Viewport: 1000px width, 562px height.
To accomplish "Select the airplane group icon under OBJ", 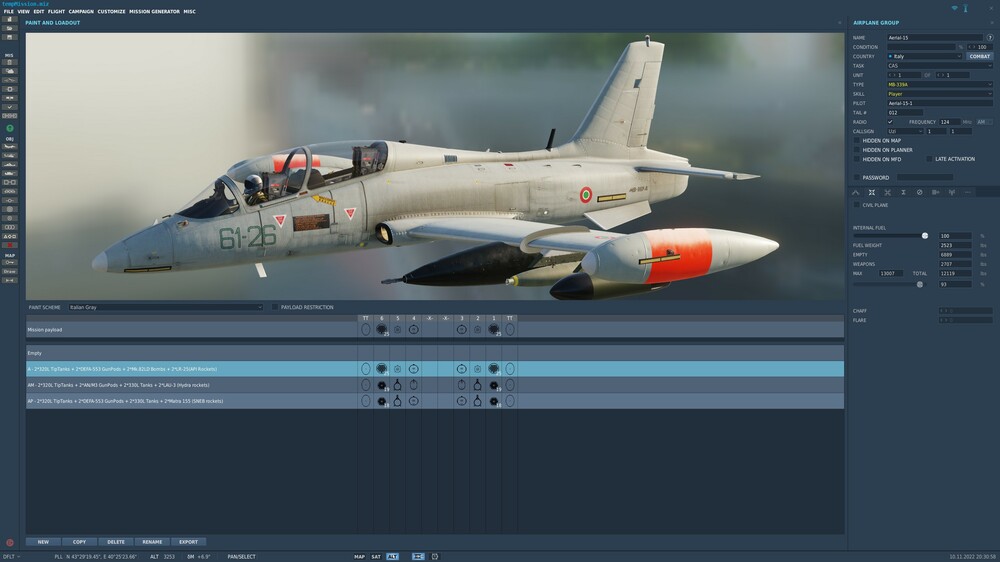I will tap(10, 147).
